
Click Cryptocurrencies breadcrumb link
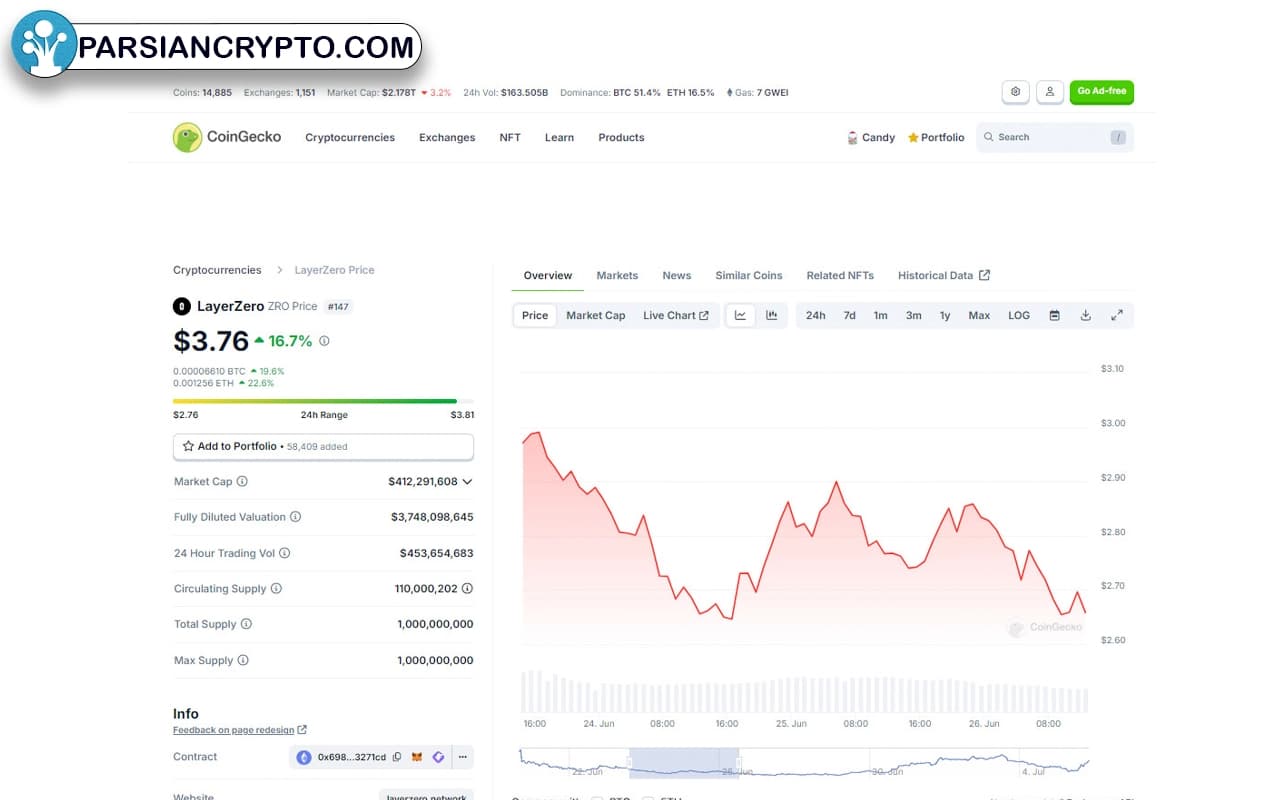pos(217,270)
